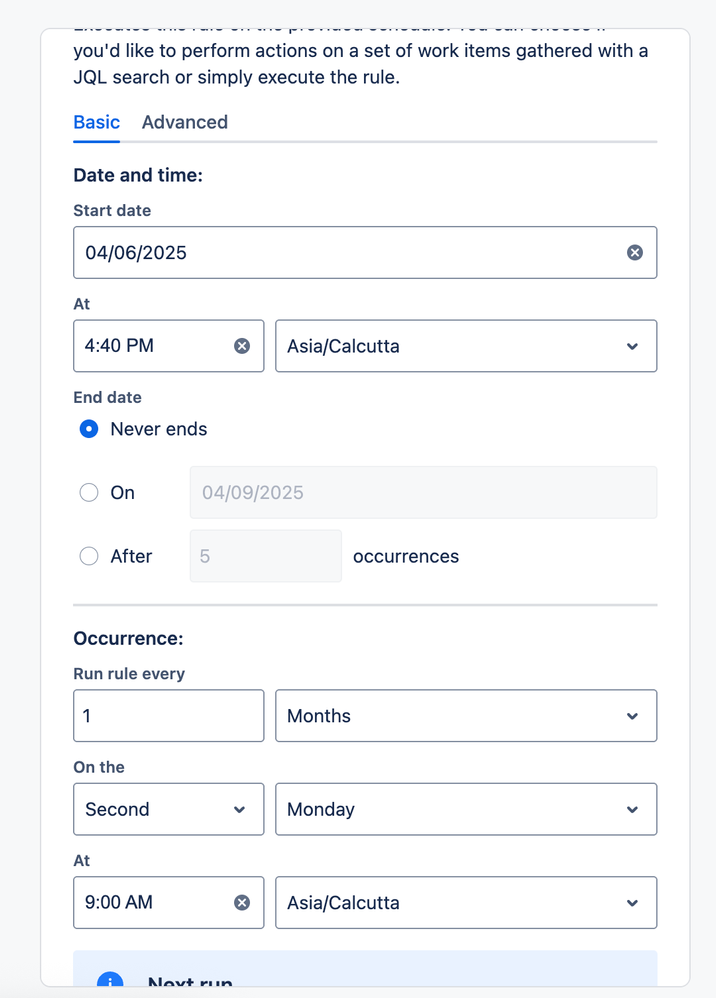The image size is (716, 998).
Task: Clear the 4:40 PM start time
Action: [x=242, y=346]
